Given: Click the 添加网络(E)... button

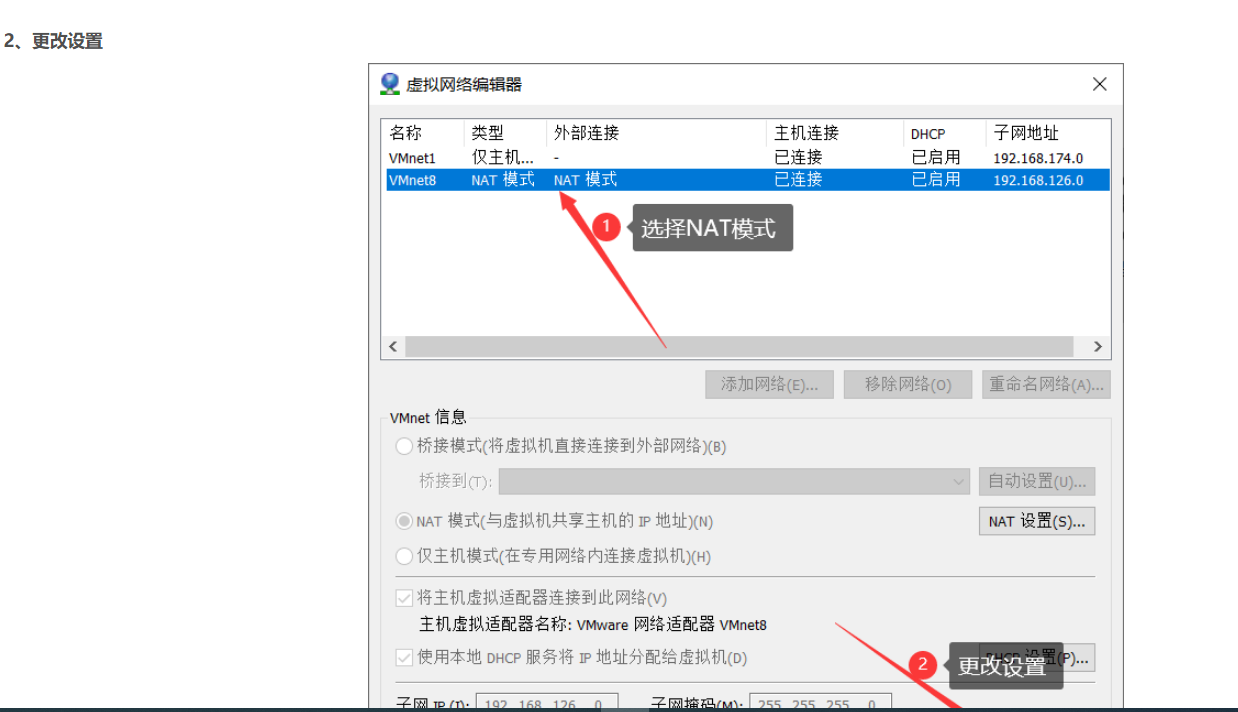Looking at the screenshot, I should (x=769, y=384).
